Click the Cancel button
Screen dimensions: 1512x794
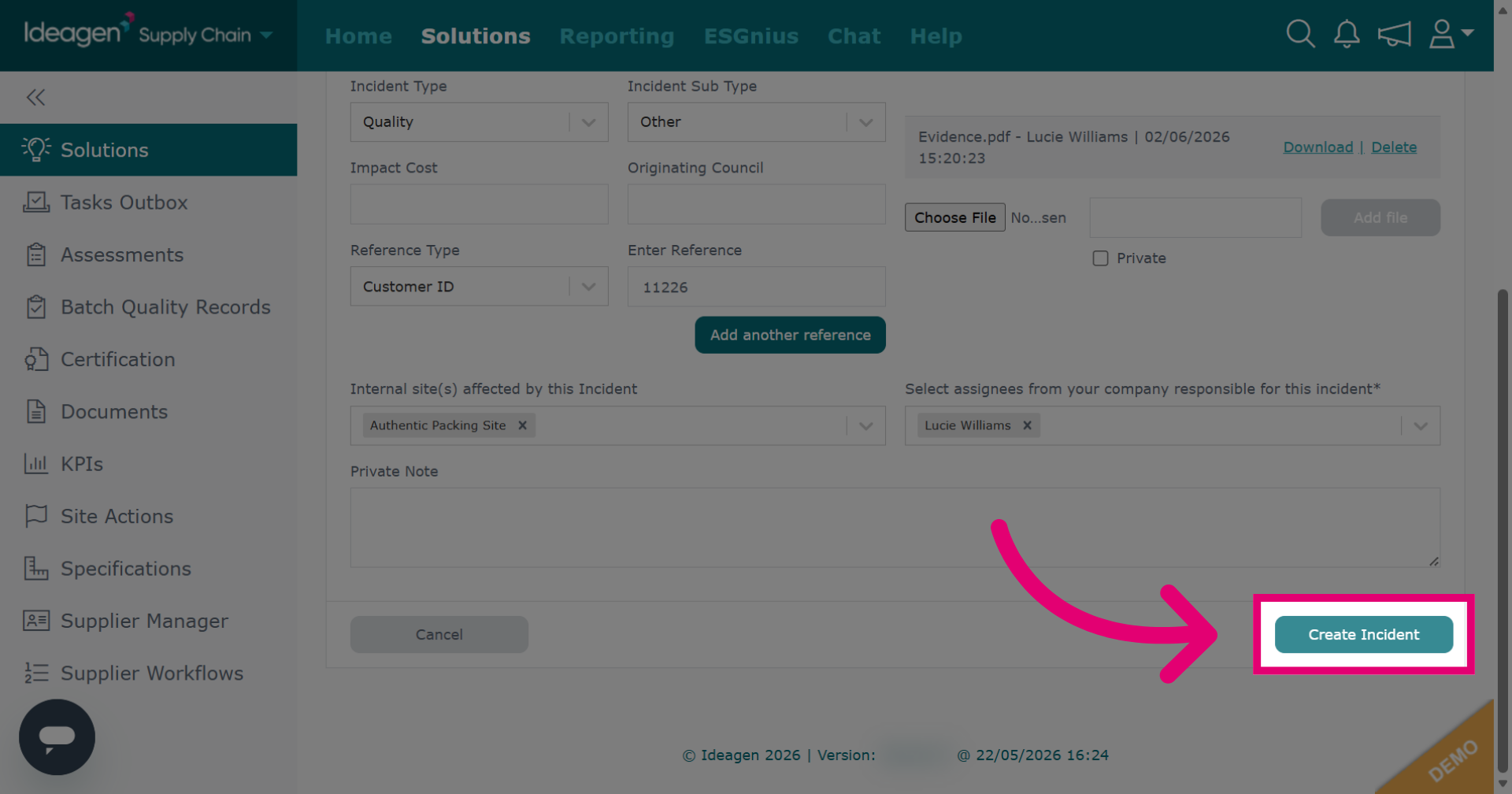(x=439, y=634)
